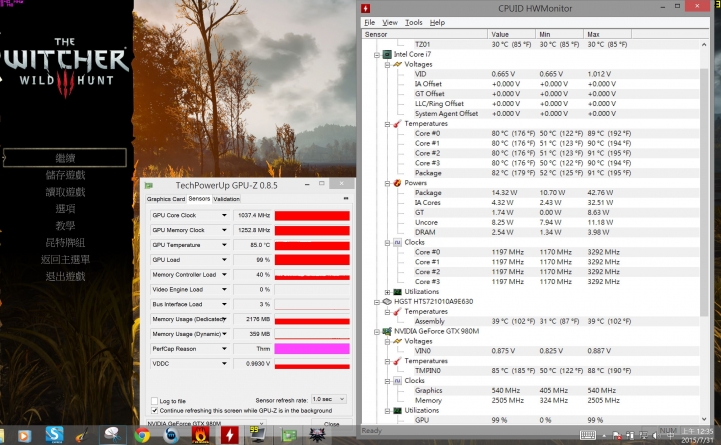The height and width of the screenshot is (445, 721).
Task: Open the Fraps monitor taskbar icon
Action: (257, 434)
